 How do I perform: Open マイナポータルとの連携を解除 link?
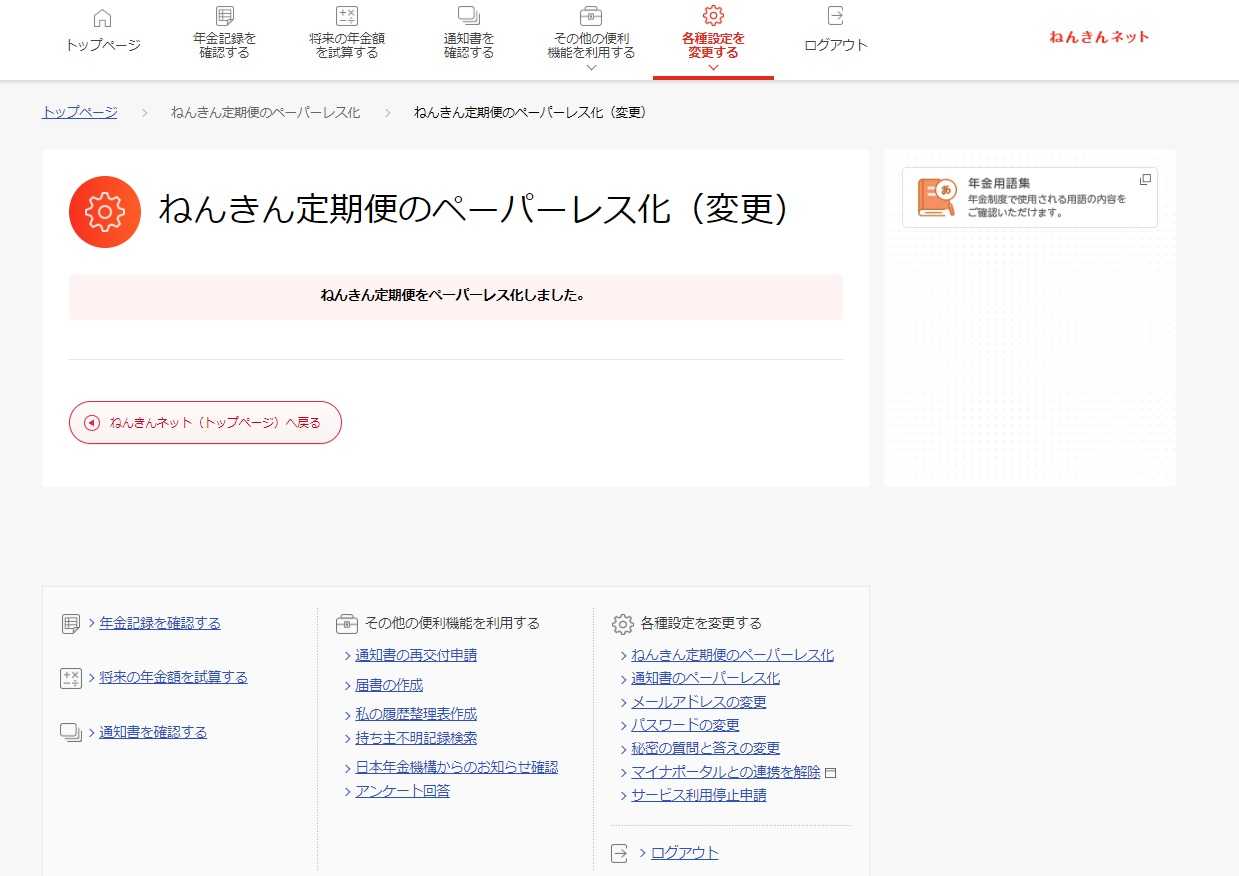click(x=725, y=772)
